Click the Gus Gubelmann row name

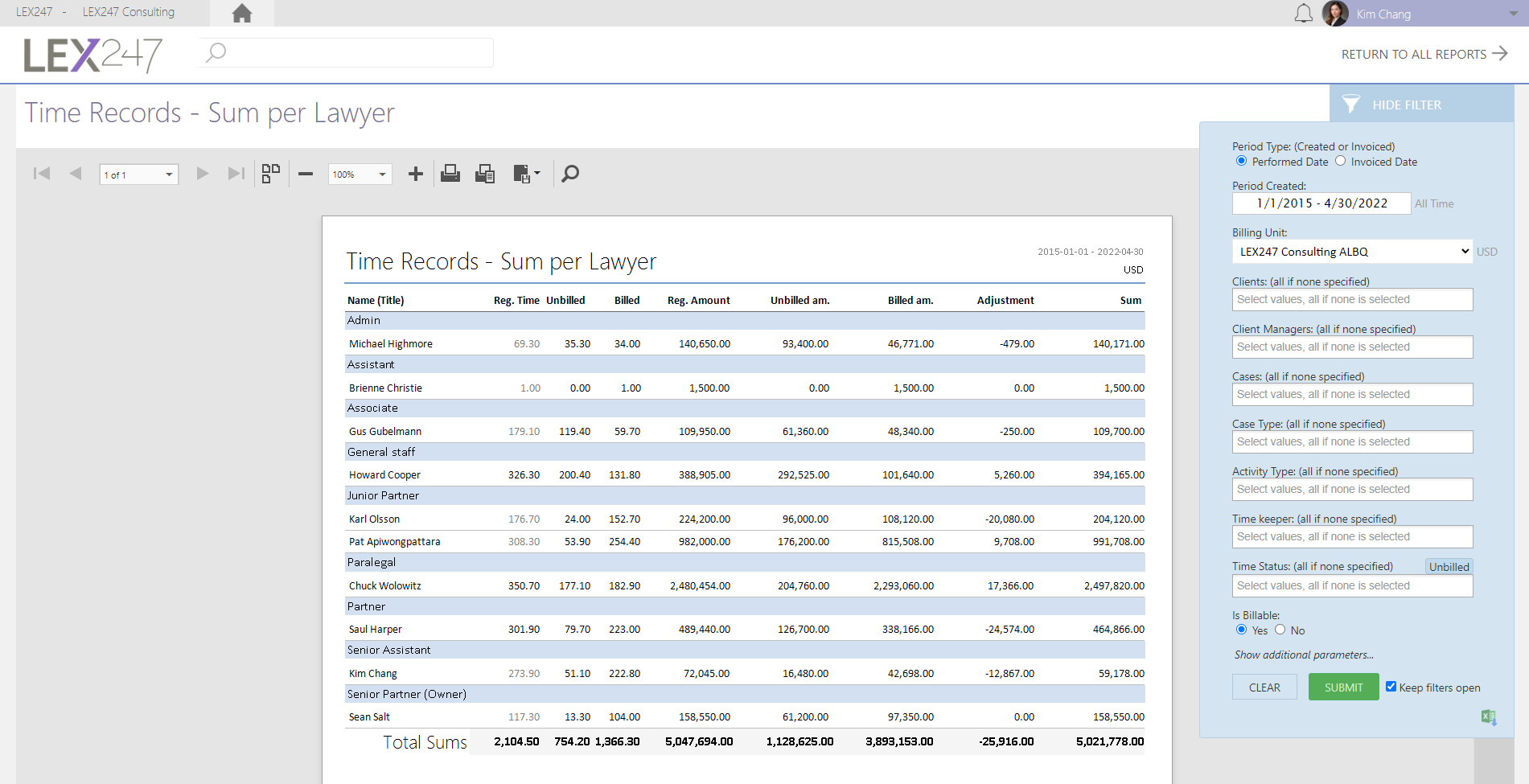pyautogui.click(x=384, y=431)
